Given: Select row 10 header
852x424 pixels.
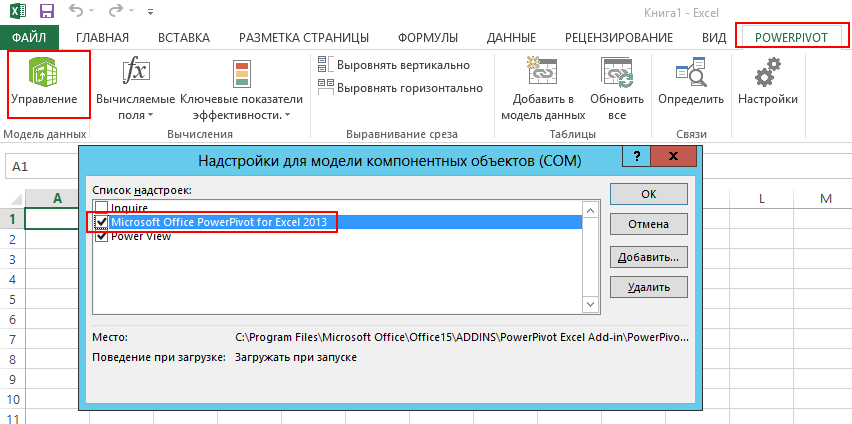Looking at the screenshot, I should [x=14, y=400].
